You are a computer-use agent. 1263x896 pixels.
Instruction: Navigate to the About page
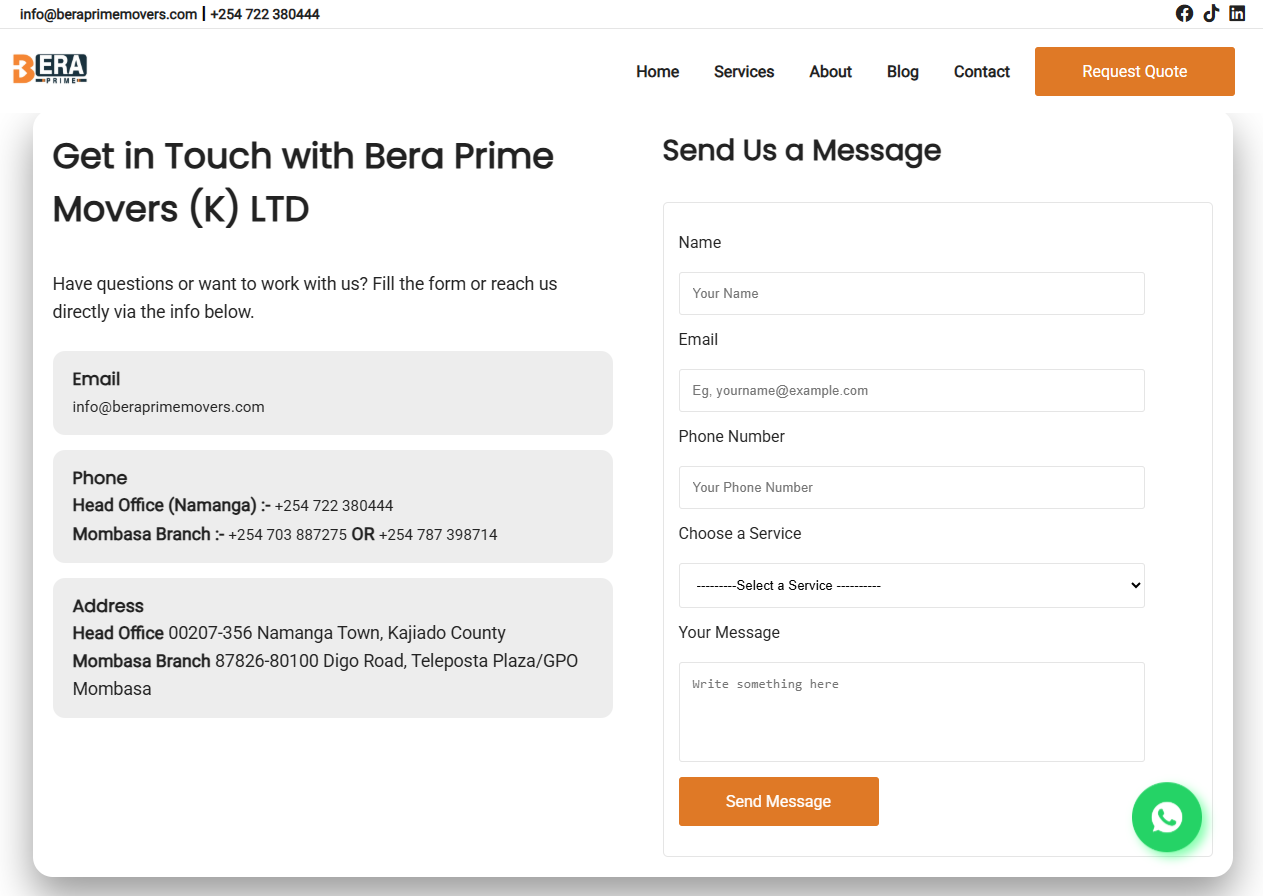point(830,72)
